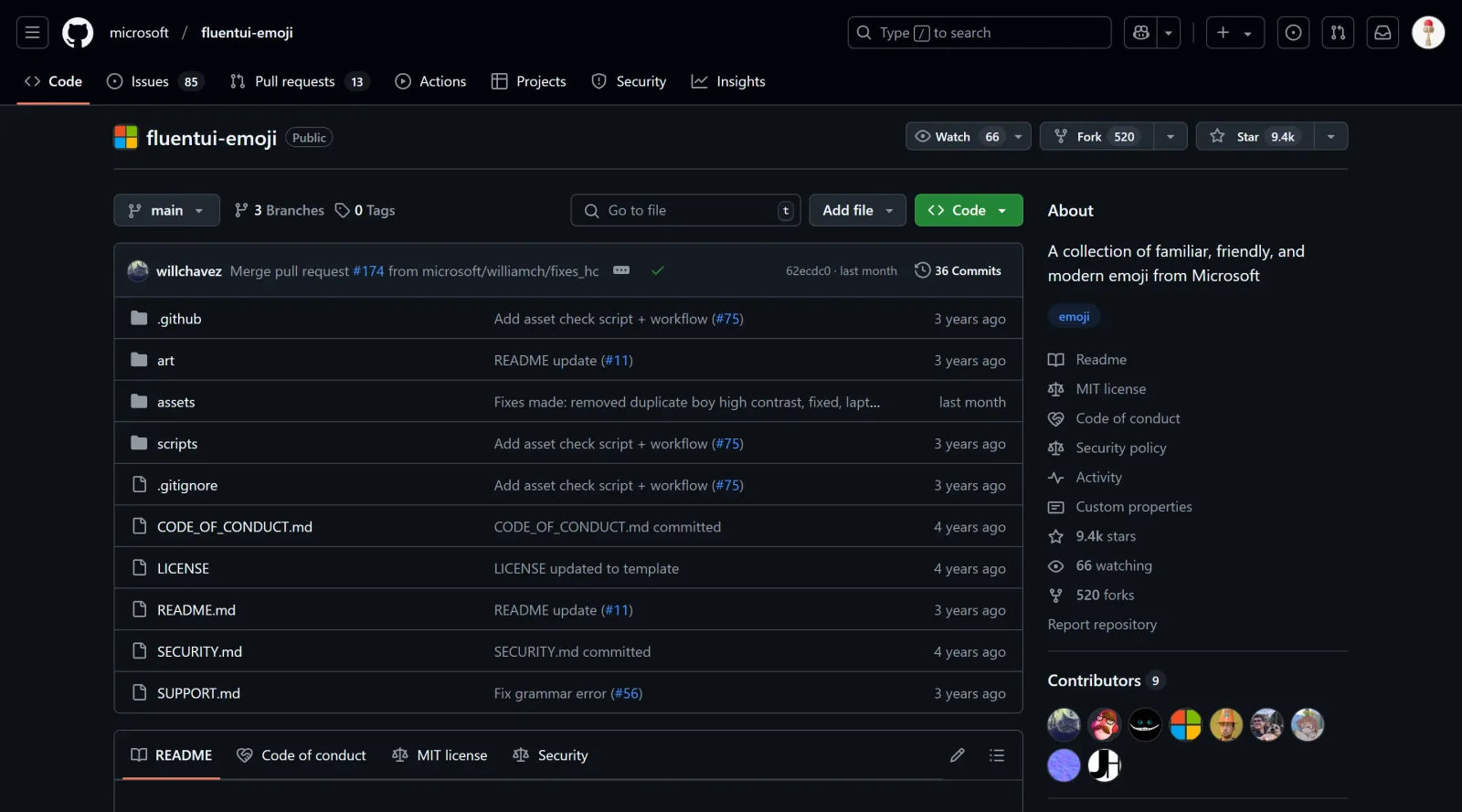Click the Type / to search box
The width and height of the screenshot is (1462, 812).
[x=980, y=33]
